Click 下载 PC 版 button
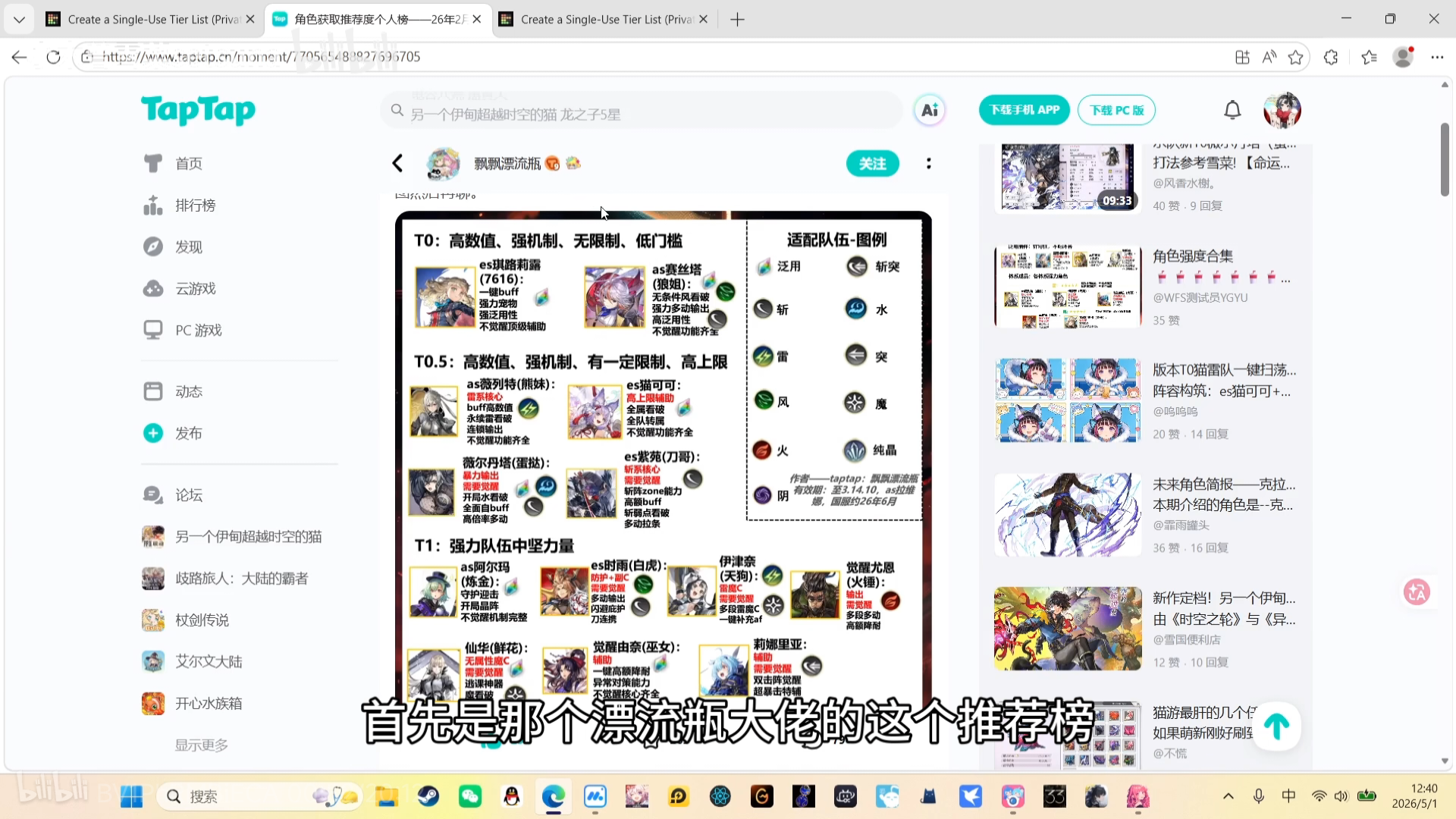The height and width of the screenshot is (819, 1456). coord(1116,111)
